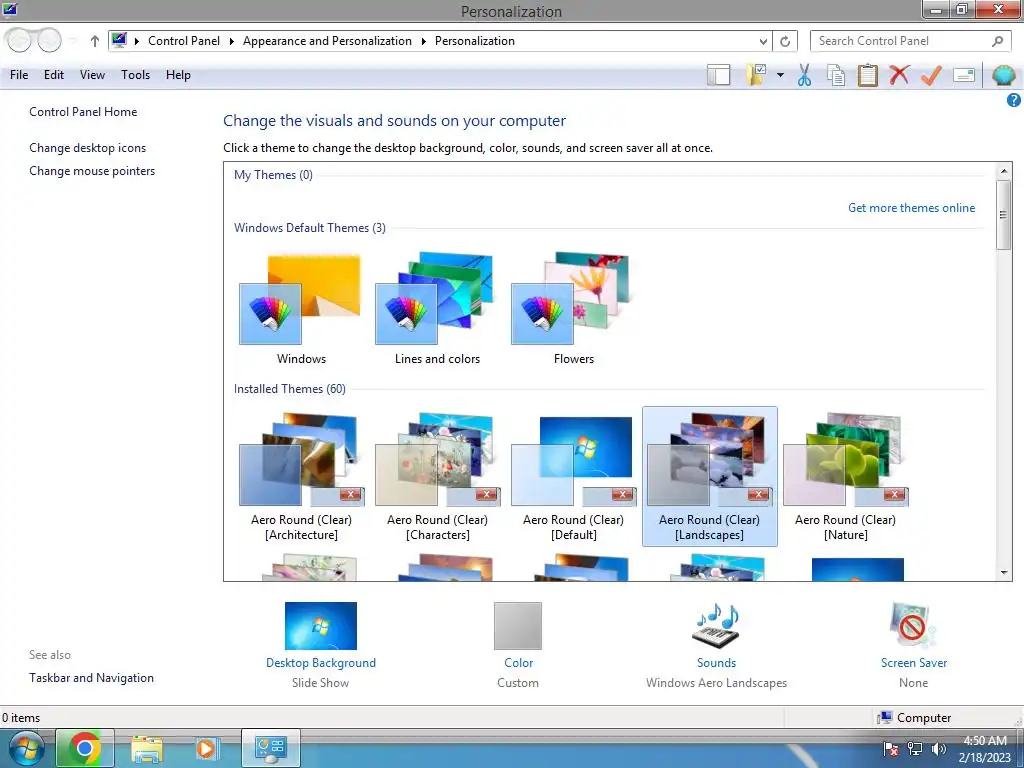
Task: Click the Up arrow navigation button
Action: coord(95,41)
